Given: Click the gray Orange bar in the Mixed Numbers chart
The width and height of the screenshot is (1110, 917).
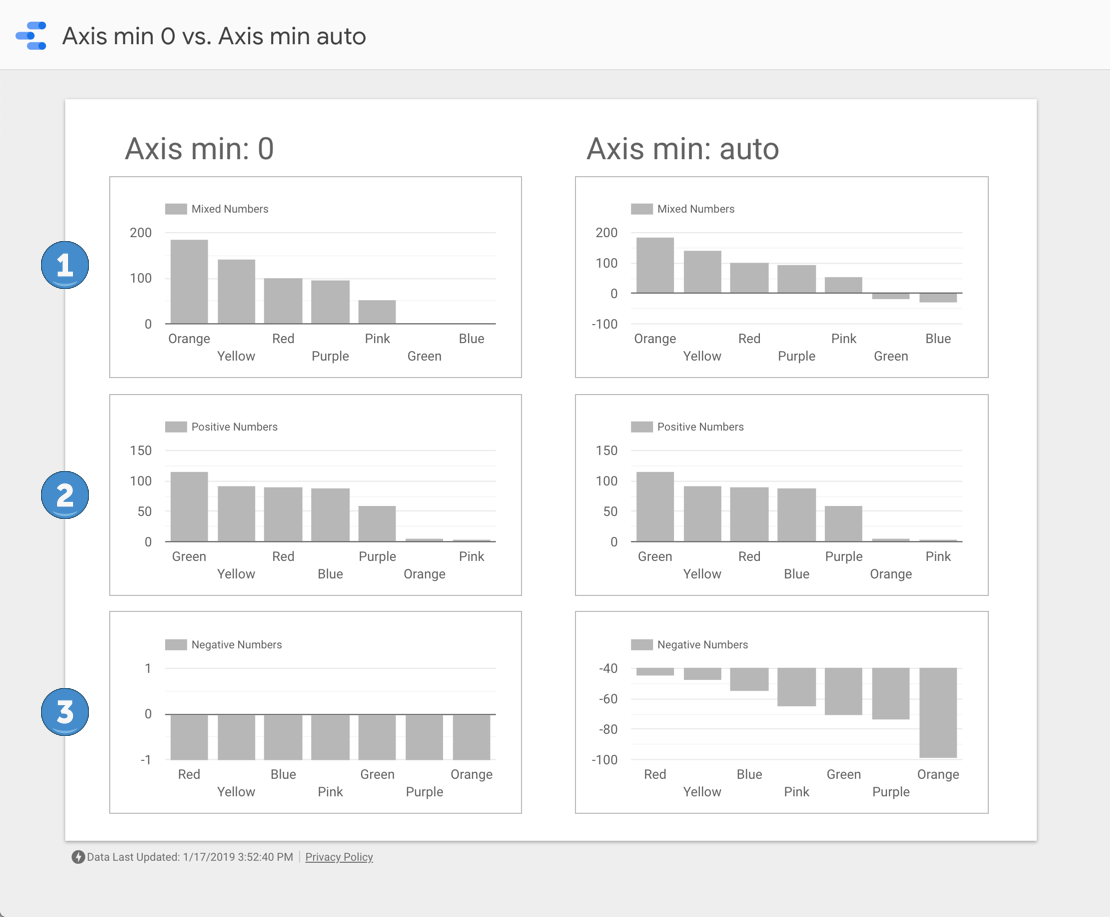Looking at the screenshot, I should (189, 280).
